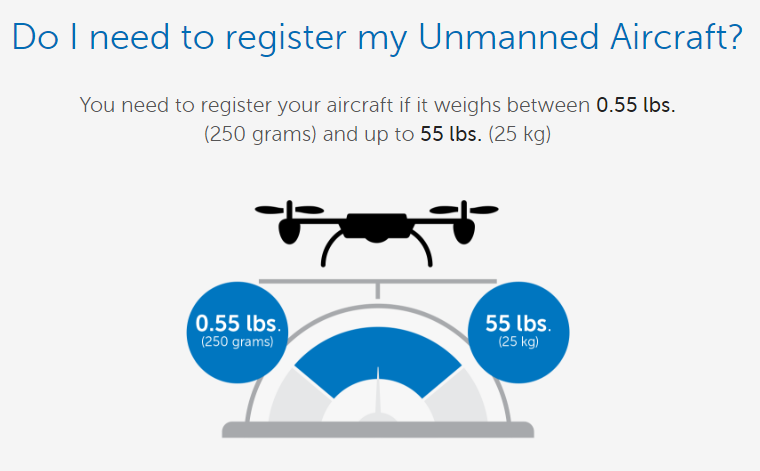Click the drone's curved landing gear
This screenshot has width=760, height=471.
377,248
